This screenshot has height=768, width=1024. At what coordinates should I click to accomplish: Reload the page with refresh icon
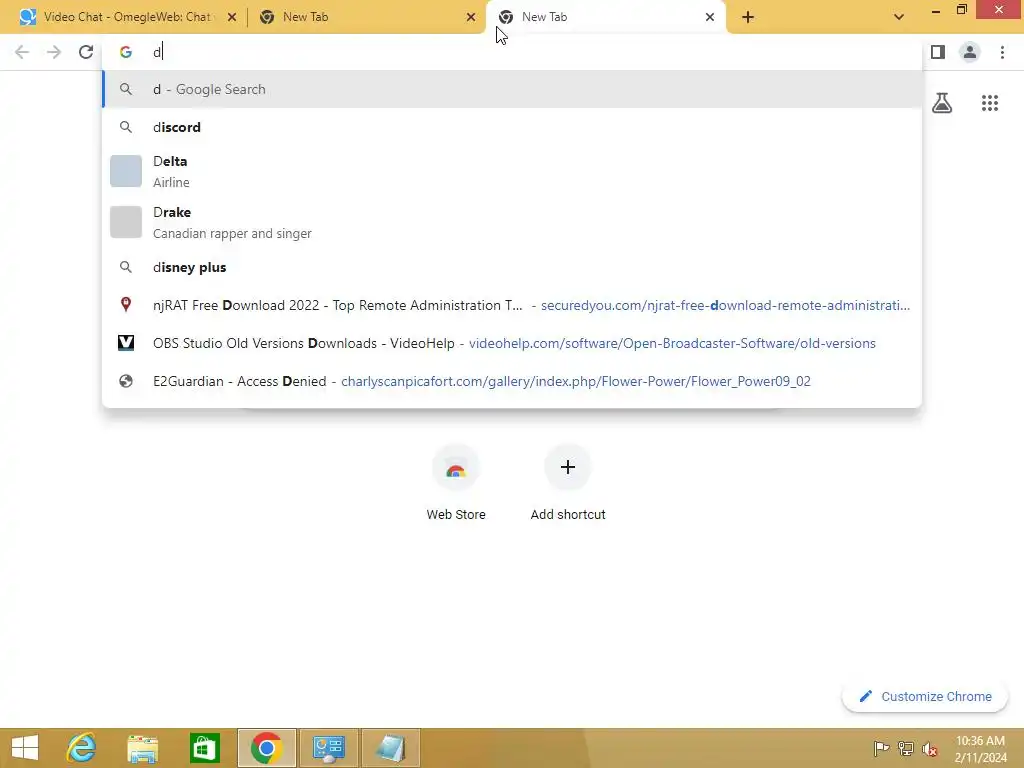pyautogui.click(x=86, y=52)
